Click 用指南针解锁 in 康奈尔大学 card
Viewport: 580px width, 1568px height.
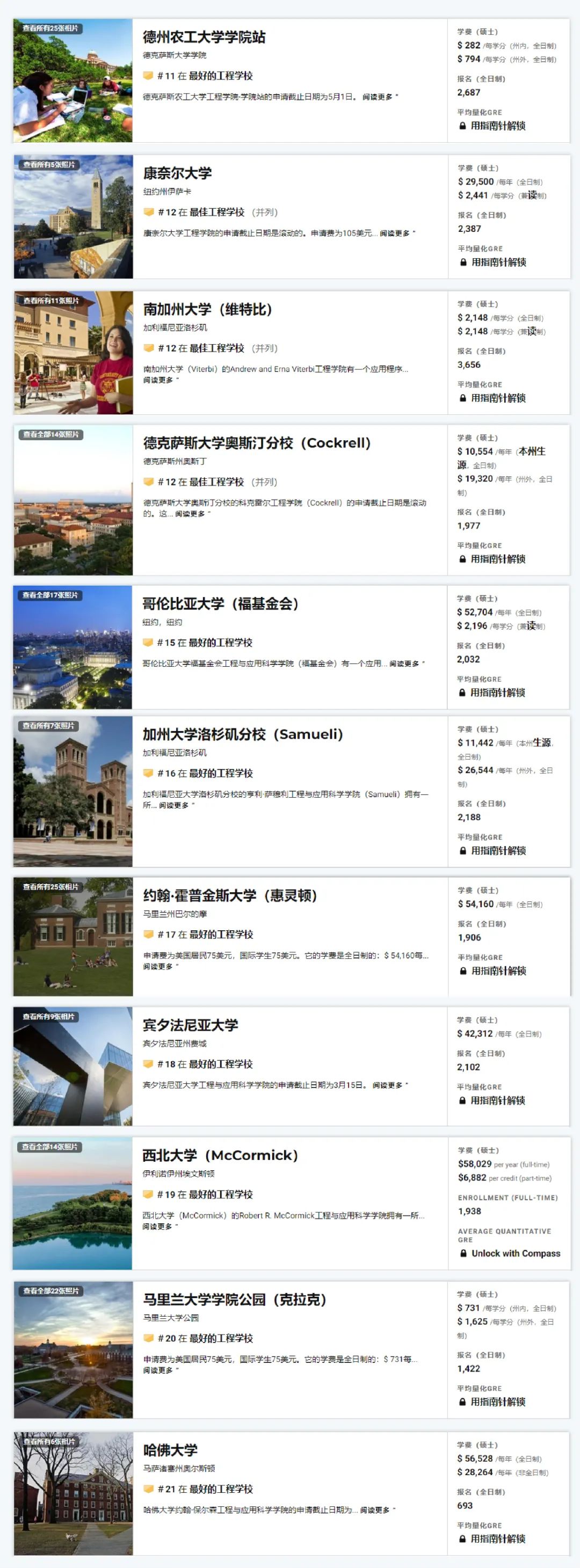pos(499,263)
